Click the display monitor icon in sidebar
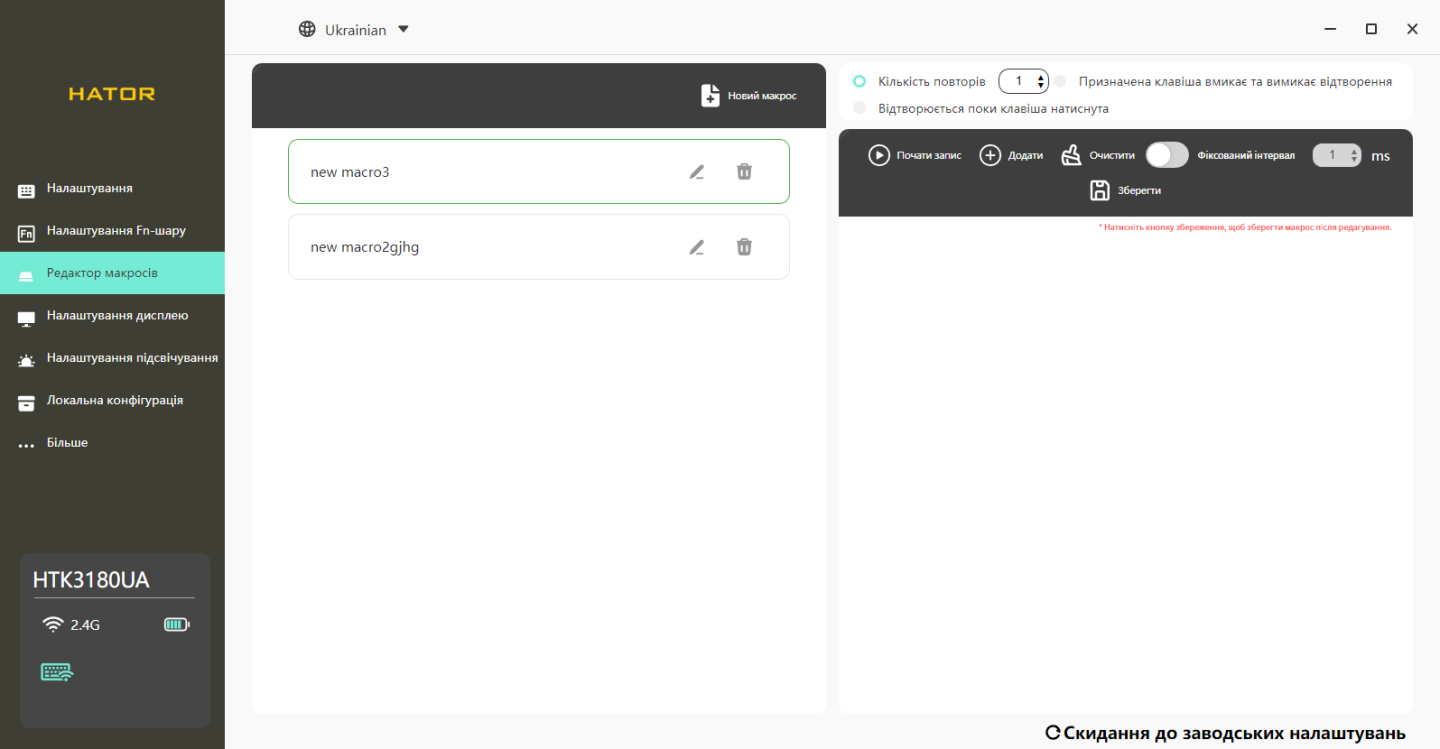The image size is (1440, 749). (26, 318)
